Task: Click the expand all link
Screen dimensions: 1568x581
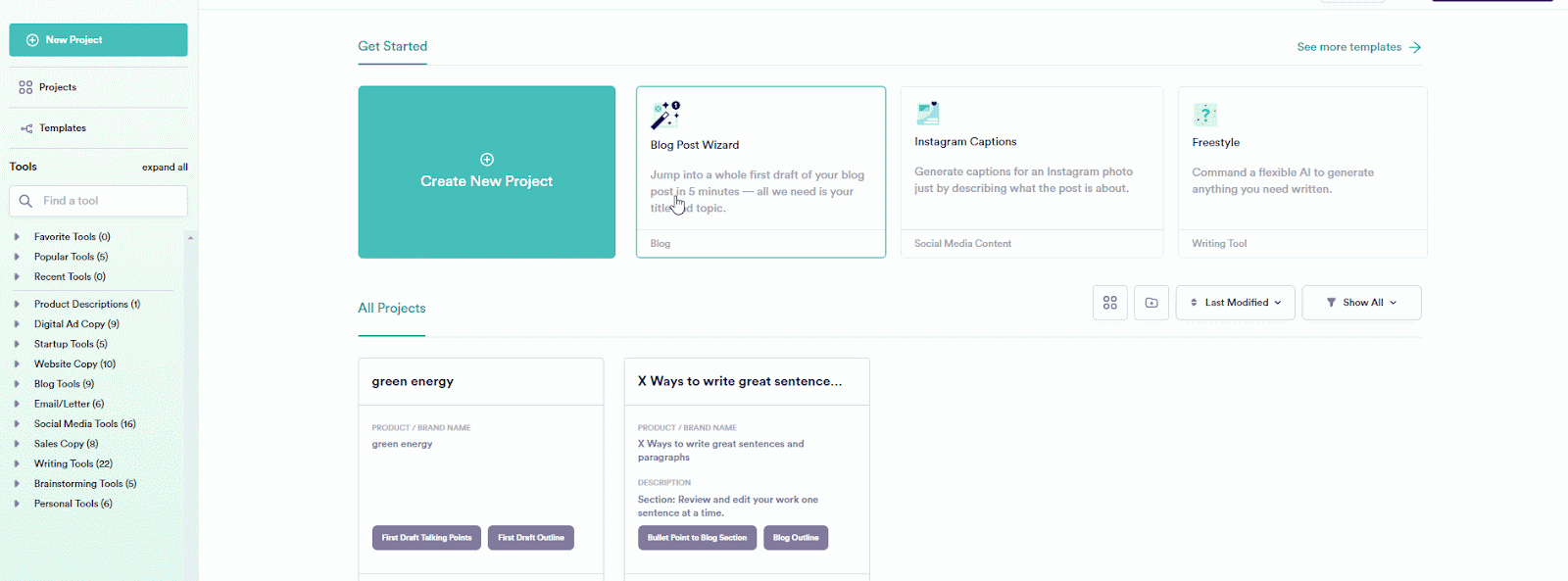Action: (x=165, y=168)
